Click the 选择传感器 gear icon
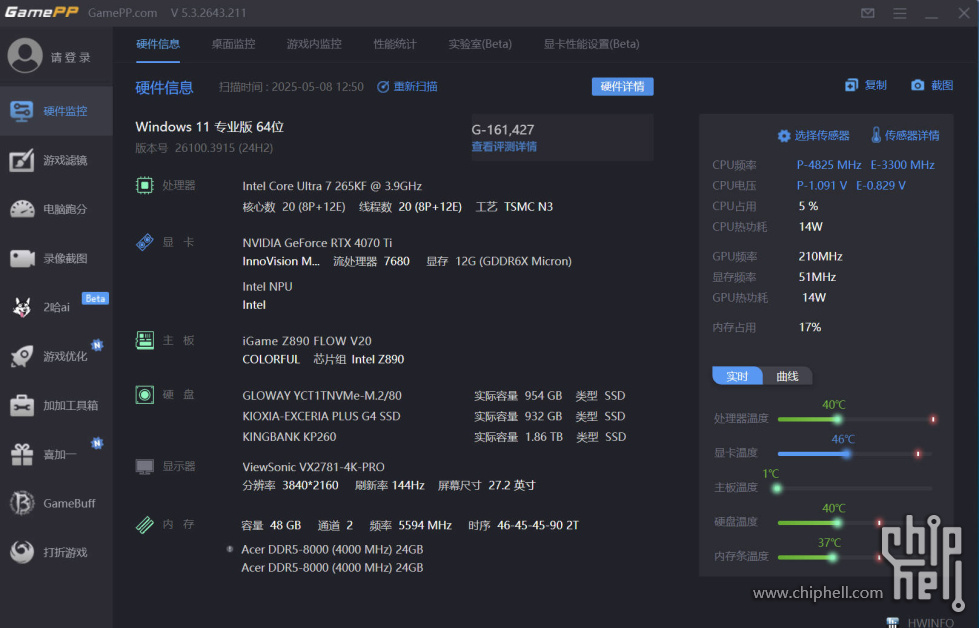This screenshot has width=979, height=628. tap(784, 136)
